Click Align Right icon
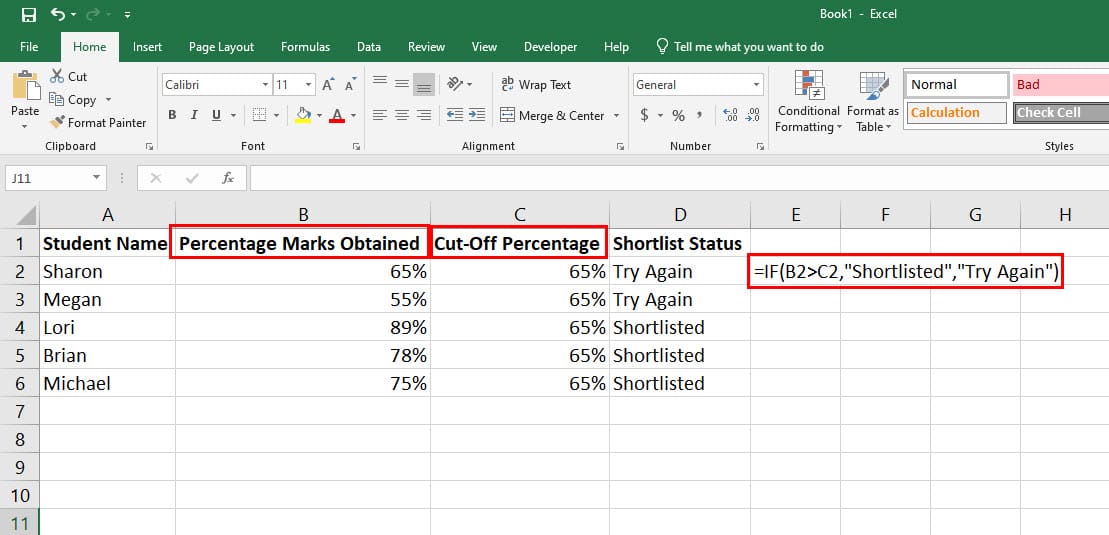The width and height of the screenshot is (1109, 535). pyautogui.click(x=424, y=115)
